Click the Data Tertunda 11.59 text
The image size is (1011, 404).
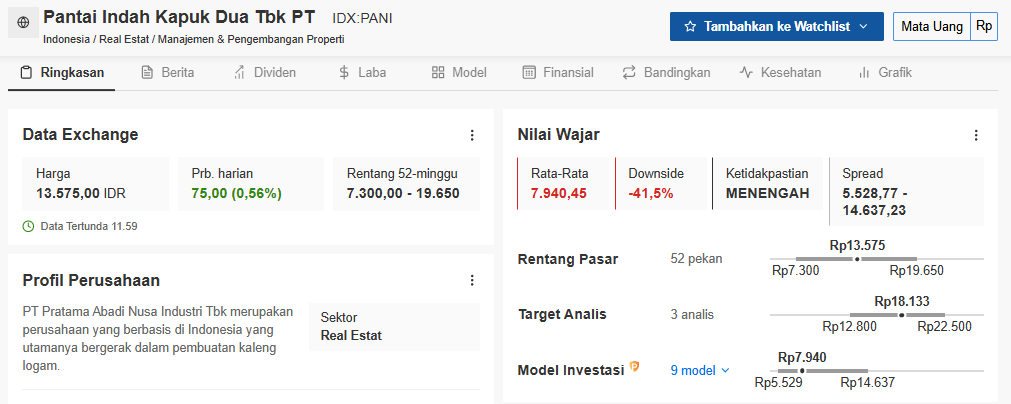click(x=88, y=226)
